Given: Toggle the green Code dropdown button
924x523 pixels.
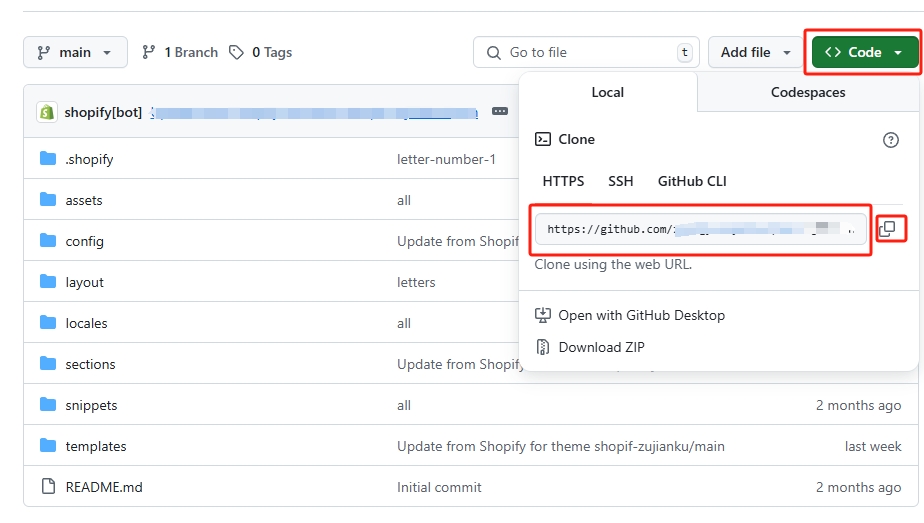Looking at the screenshot, I should pos(864,52).
